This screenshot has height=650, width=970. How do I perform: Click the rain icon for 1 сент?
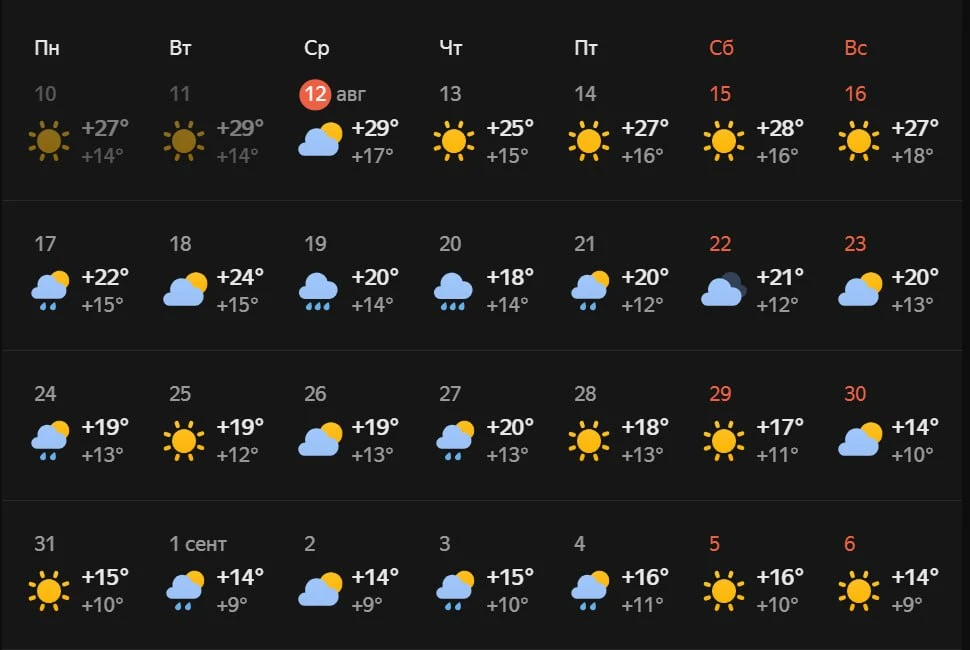(x=185, y=591)
